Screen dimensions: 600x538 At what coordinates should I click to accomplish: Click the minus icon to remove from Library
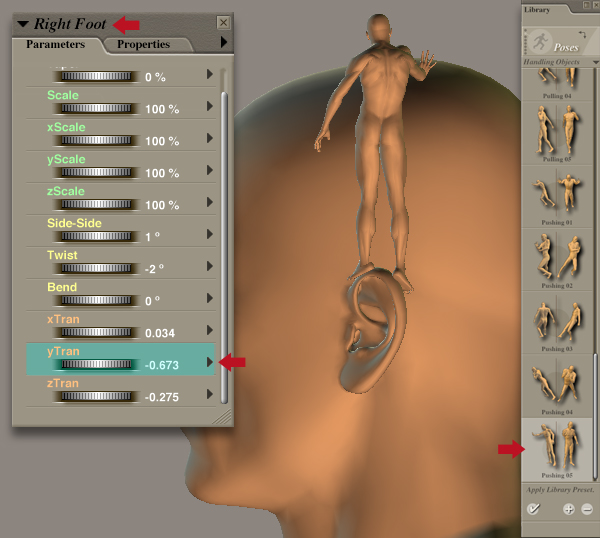pyautogui.click(x=587, y=509)
